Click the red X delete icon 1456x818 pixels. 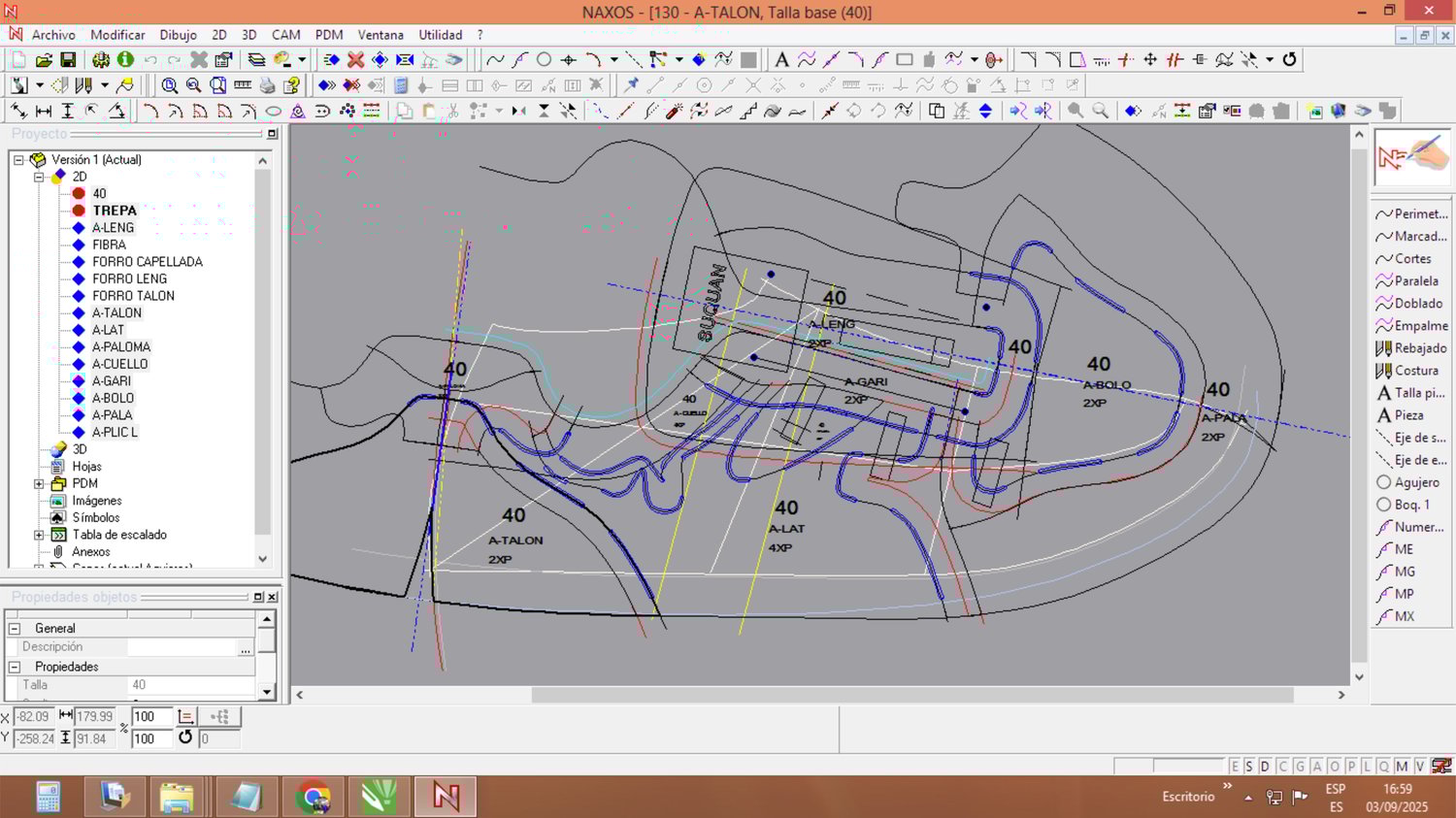pos(355,60)
